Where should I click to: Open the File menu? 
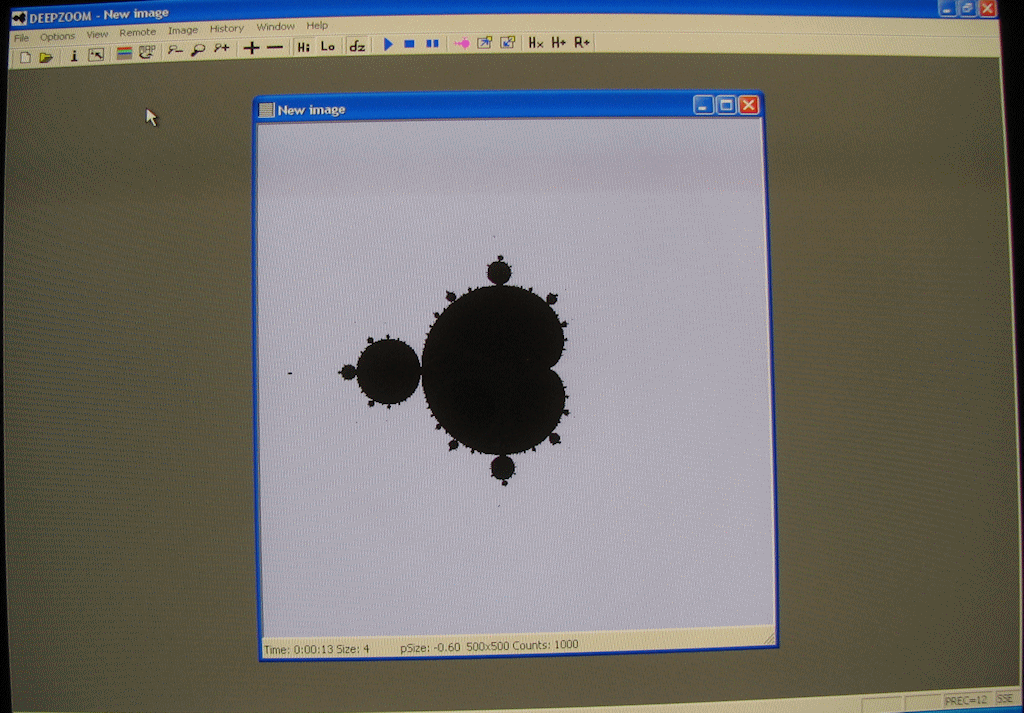22,38
